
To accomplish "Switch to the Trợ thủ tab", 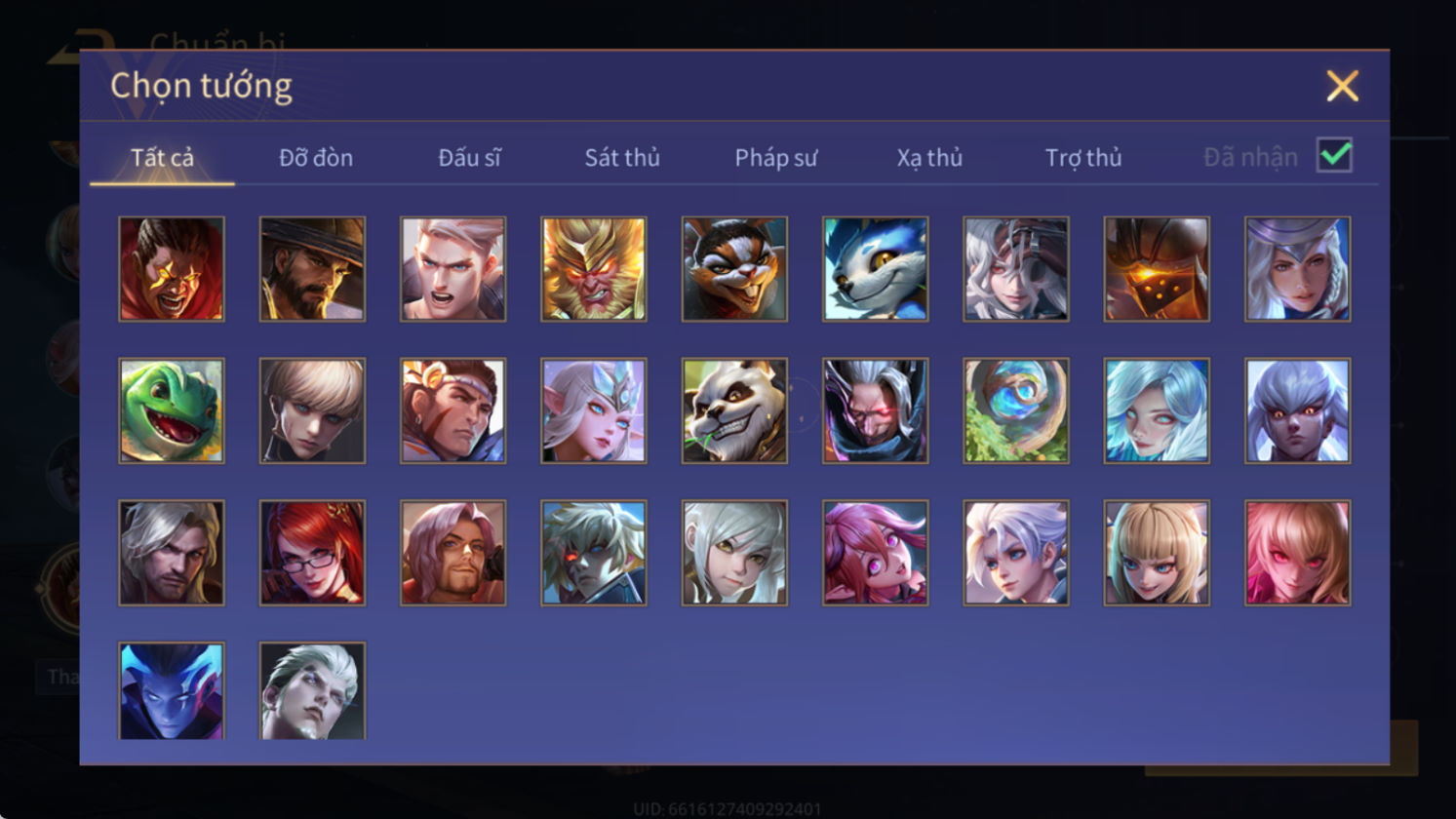I will click(1083, 157).
